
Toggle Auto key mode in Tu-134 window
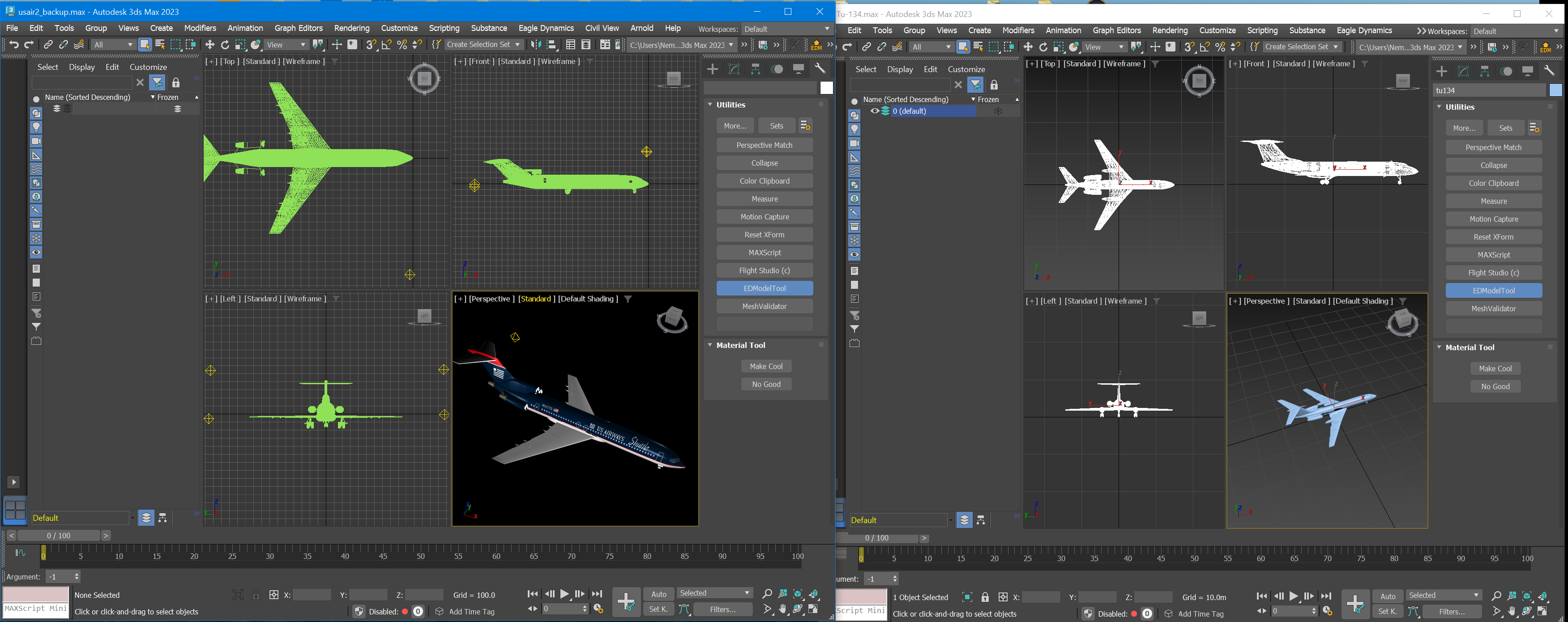[x=1388, y=596]
